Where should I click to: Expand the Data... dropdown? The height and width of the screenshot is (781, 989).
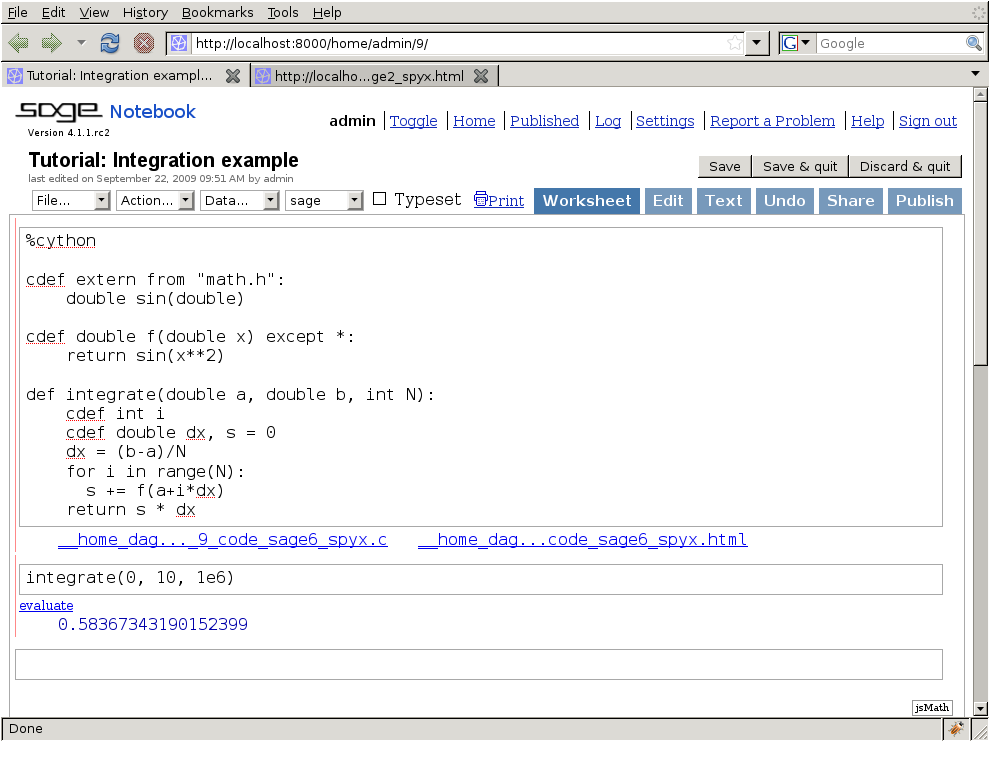point(239,200)
